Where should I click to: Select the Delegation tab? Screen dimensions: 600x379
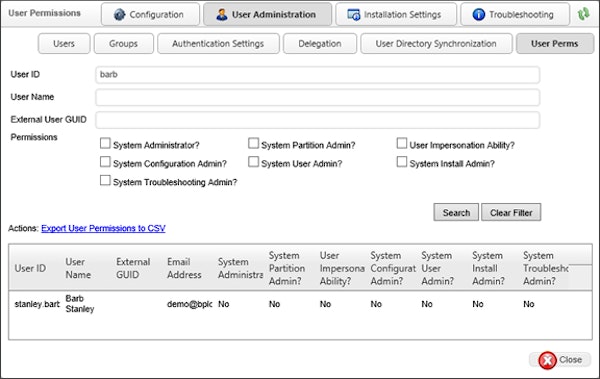[x=320, y=44]
